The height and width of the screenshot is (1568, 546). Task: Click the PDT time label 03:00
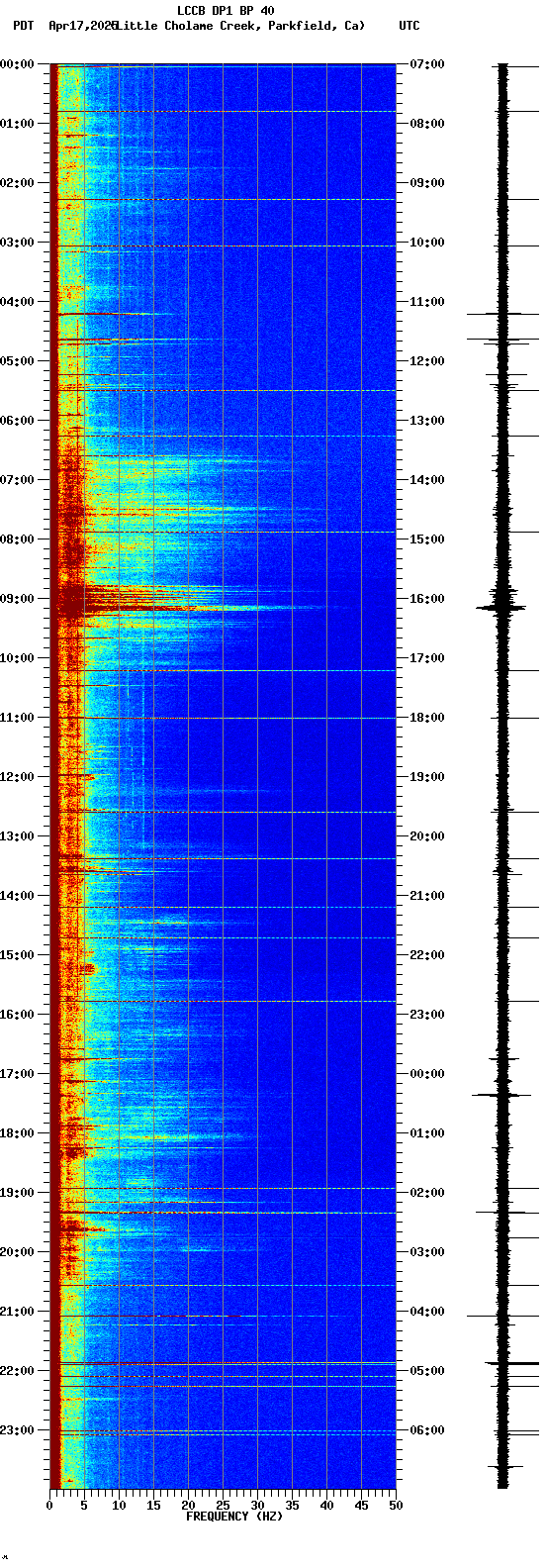[17, 243]
